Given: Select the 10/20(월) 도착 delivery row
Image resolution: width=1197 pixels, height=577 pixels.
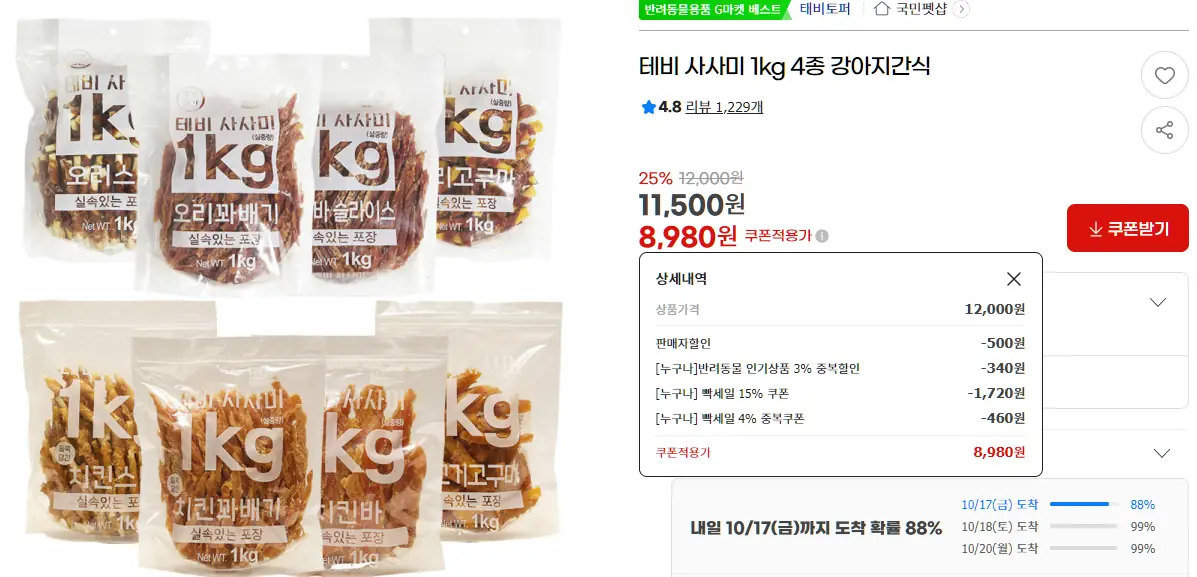Looking at the screenshot, I should pyautogui.click(x=1058, y=549).
